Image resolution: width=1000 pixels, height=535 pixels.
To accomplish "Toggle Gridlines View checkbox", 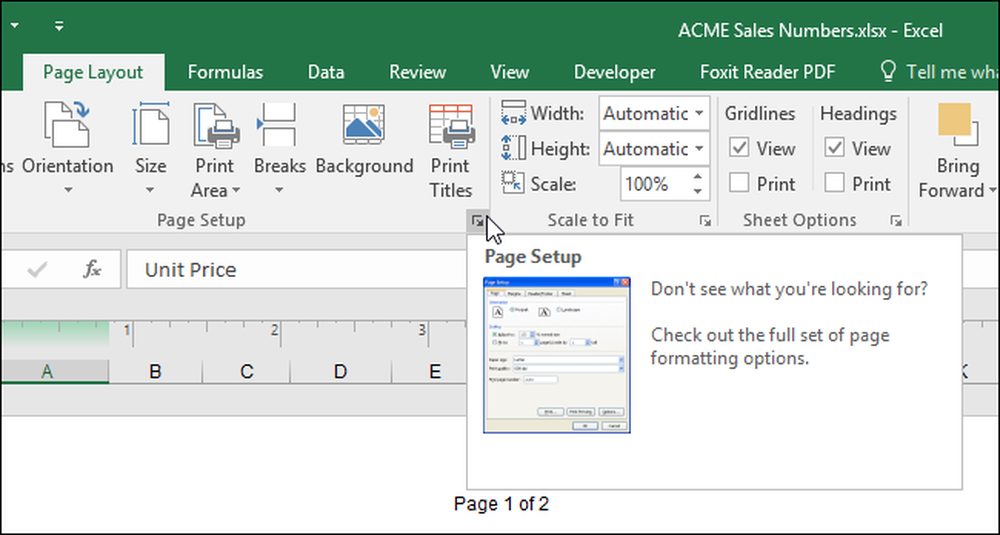I will coord(739,148).
